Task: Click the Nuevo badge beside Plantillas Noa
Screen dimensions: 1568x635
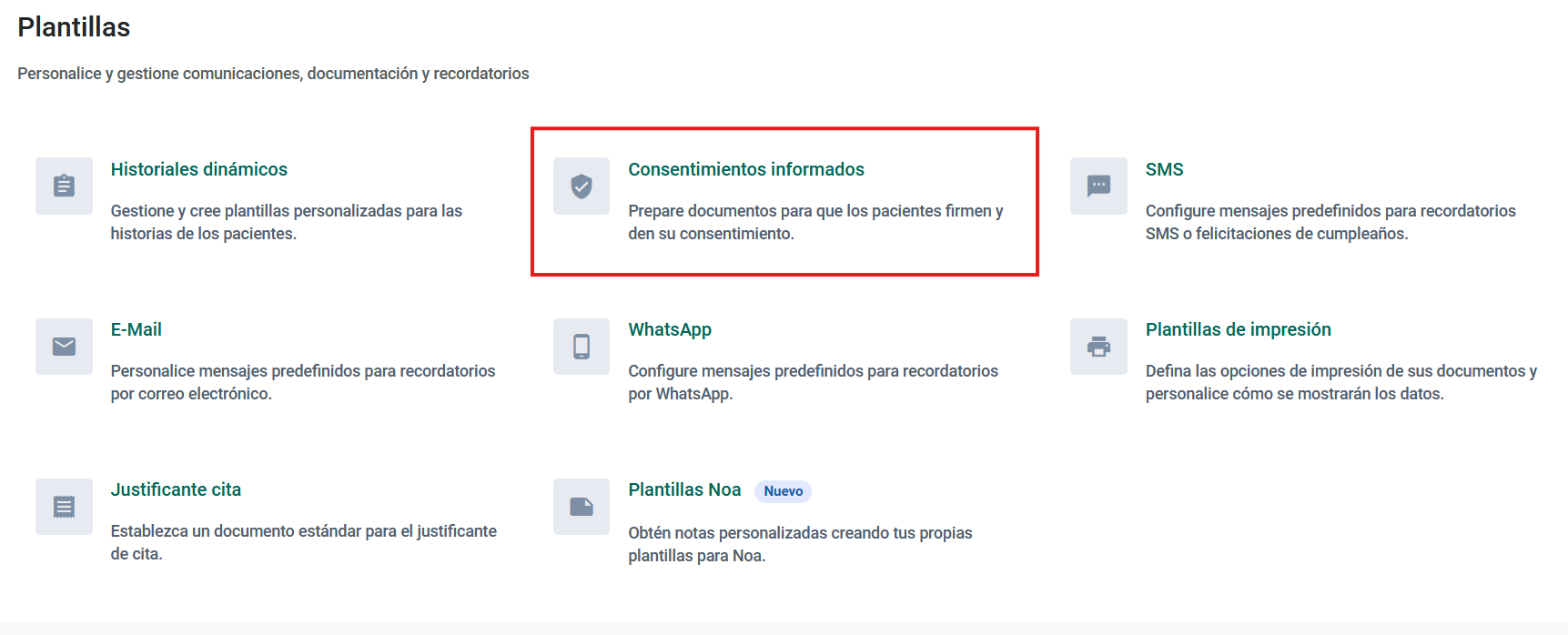Action: (783, 491)
